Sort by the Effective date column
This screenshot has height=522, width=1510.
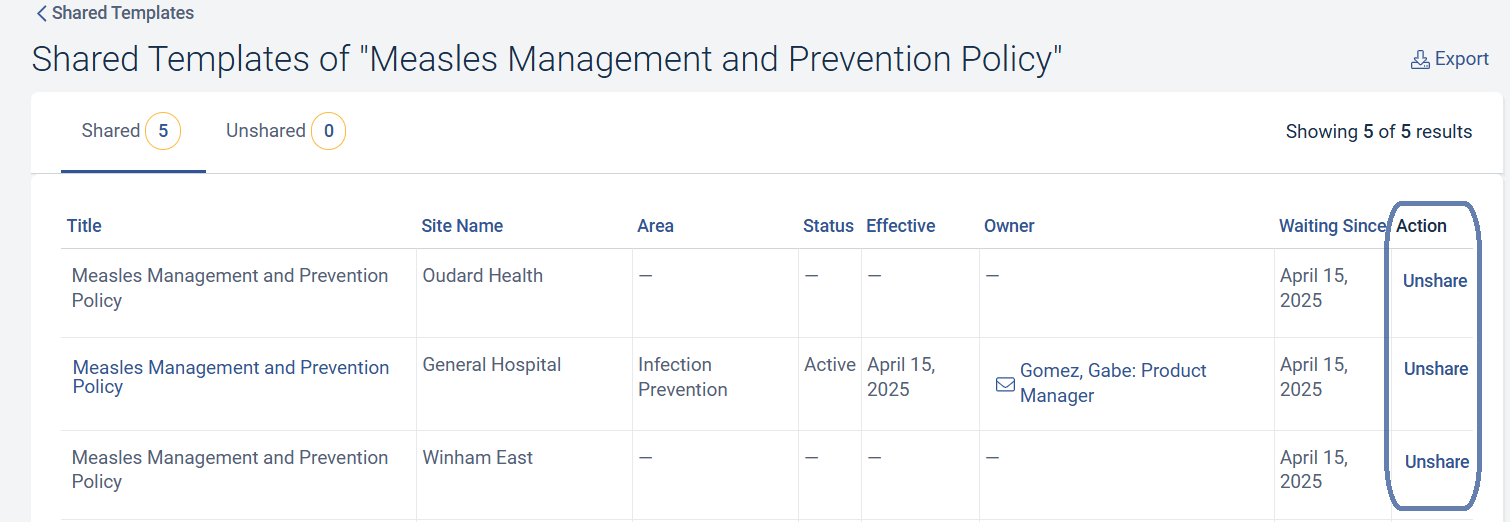tap(900, 226)
